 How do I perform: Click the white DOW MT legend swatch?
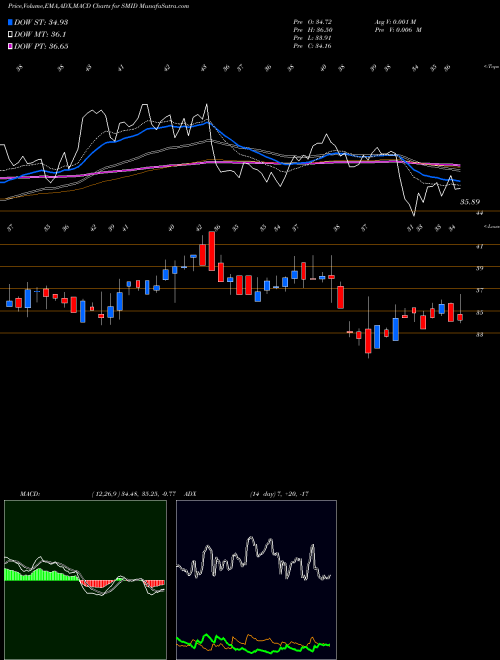tap(10, 34)
